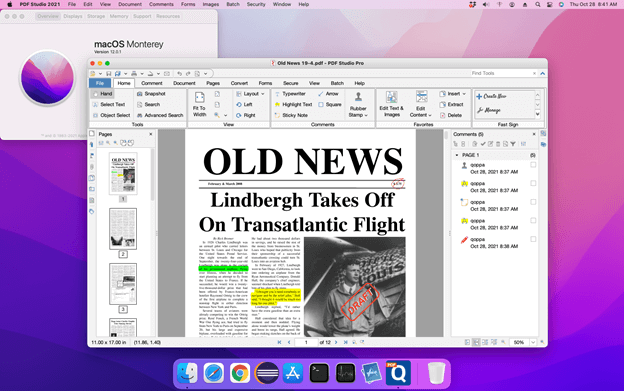Open page 3 thumbnail
Image resolution: width=624 pixels, height=391 pixels.
click(123, 284)
